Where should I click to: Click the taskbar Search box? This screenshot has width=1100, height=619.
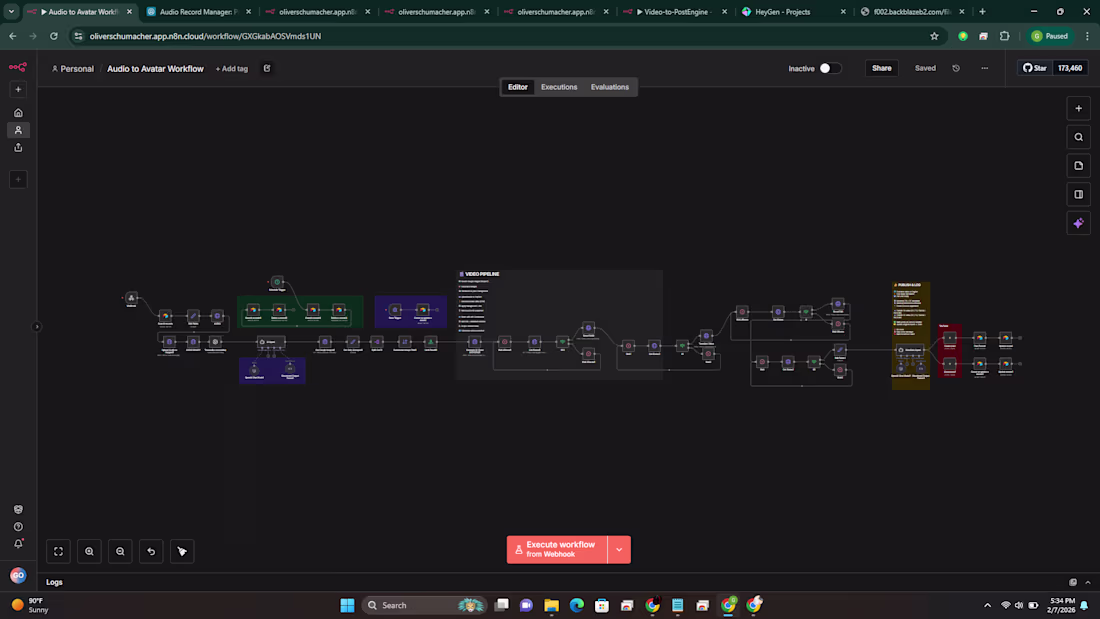pyautogui.click(x=424, y=605)
